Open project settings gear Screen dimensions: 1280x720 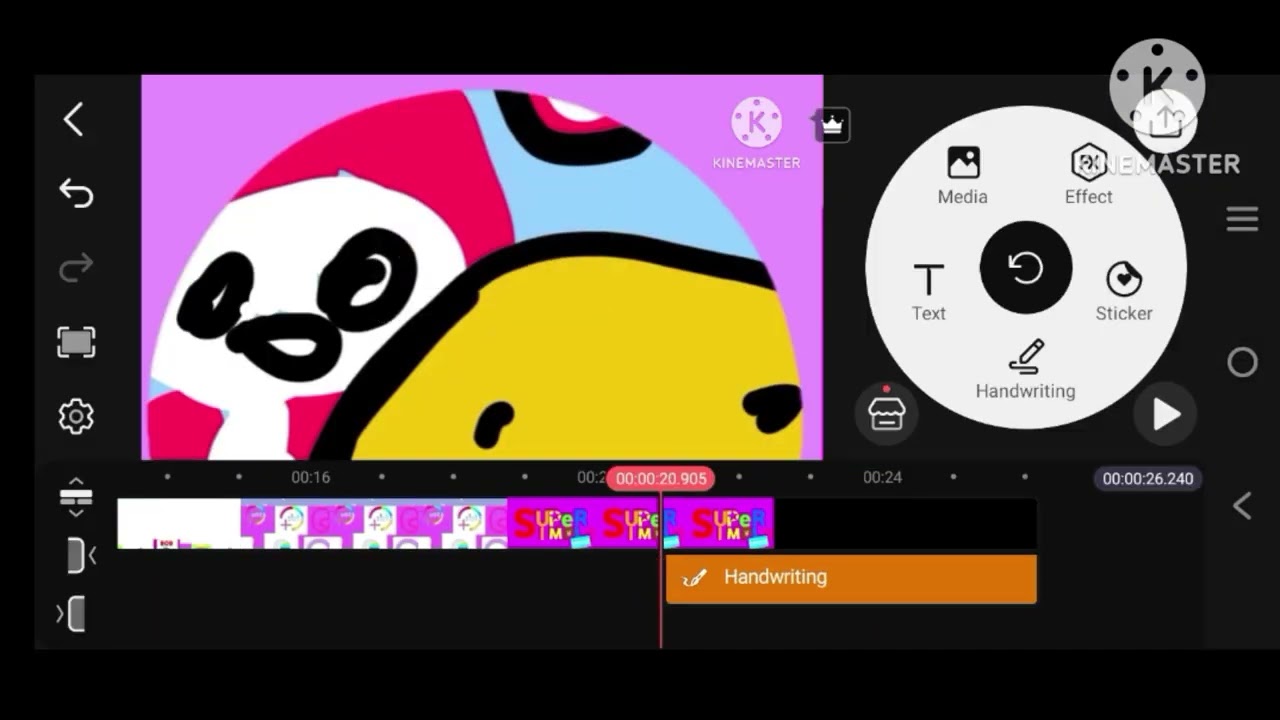coord(76,416)
